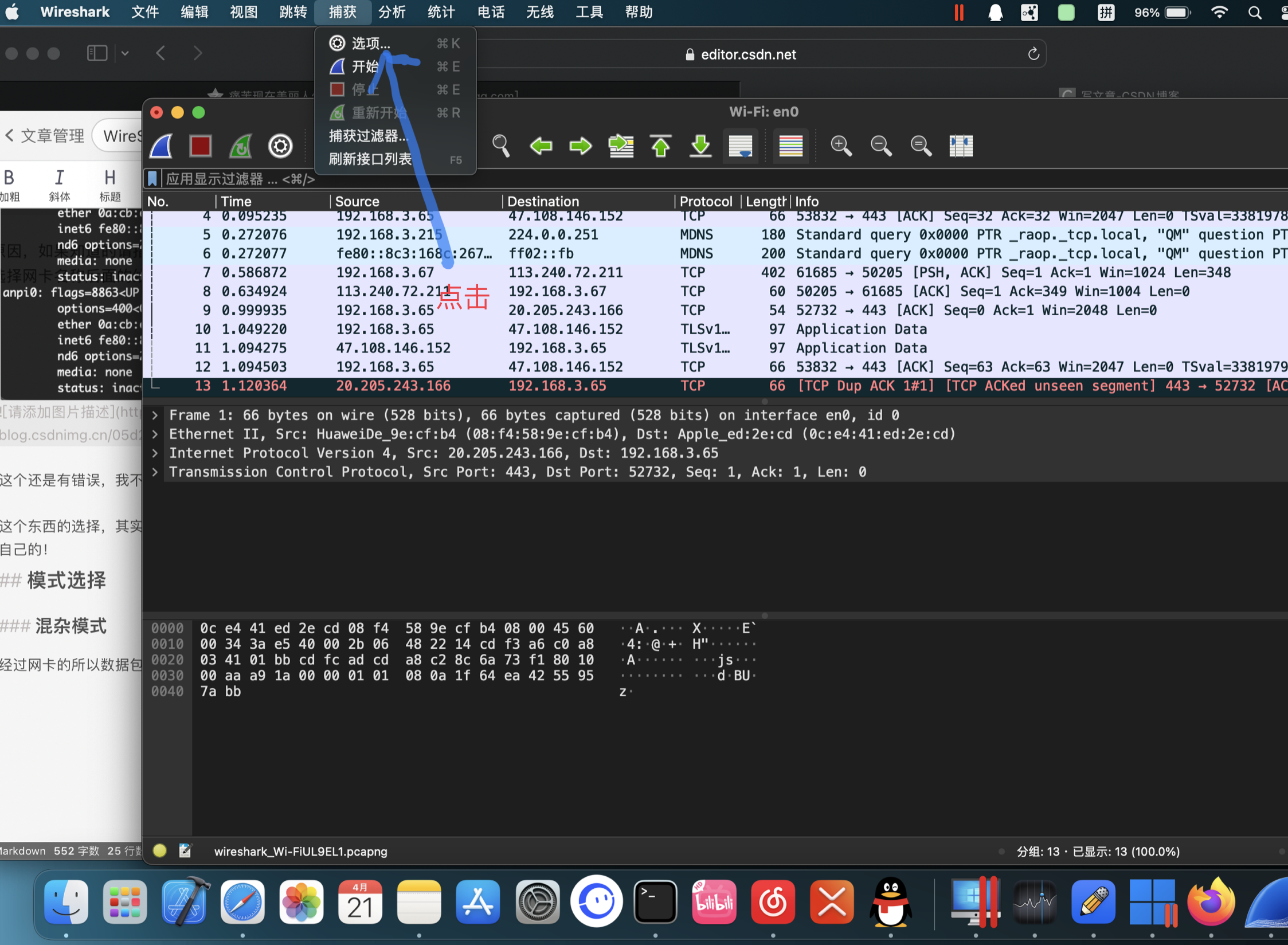Click the resize columns toolbar icon
This screenshot has height=945, width=1288.
click(x=961, y=146)
